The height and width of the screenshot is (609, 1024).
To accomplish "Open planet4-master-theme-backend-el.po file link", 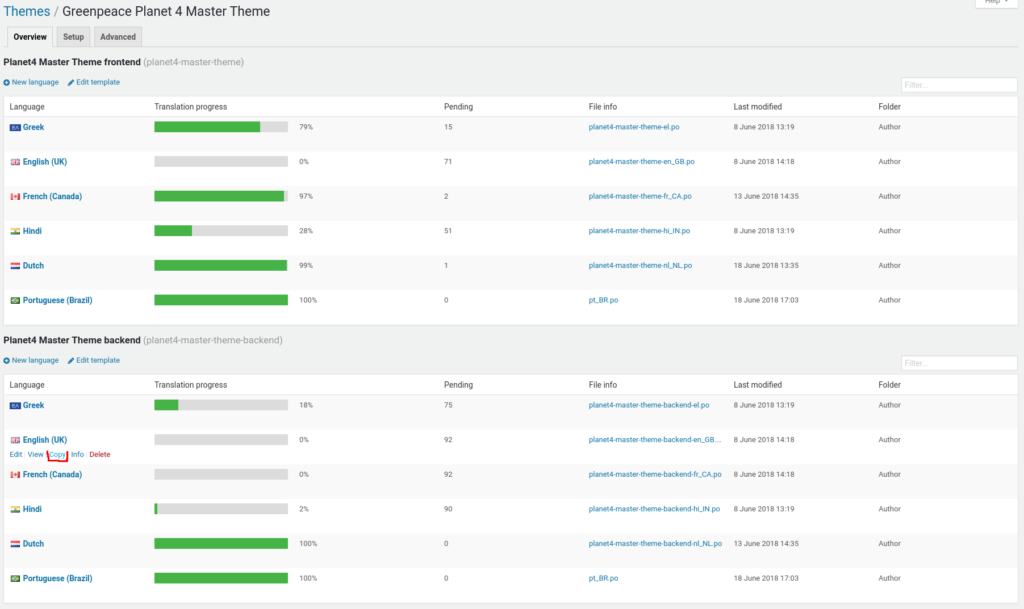I will 648,405.
